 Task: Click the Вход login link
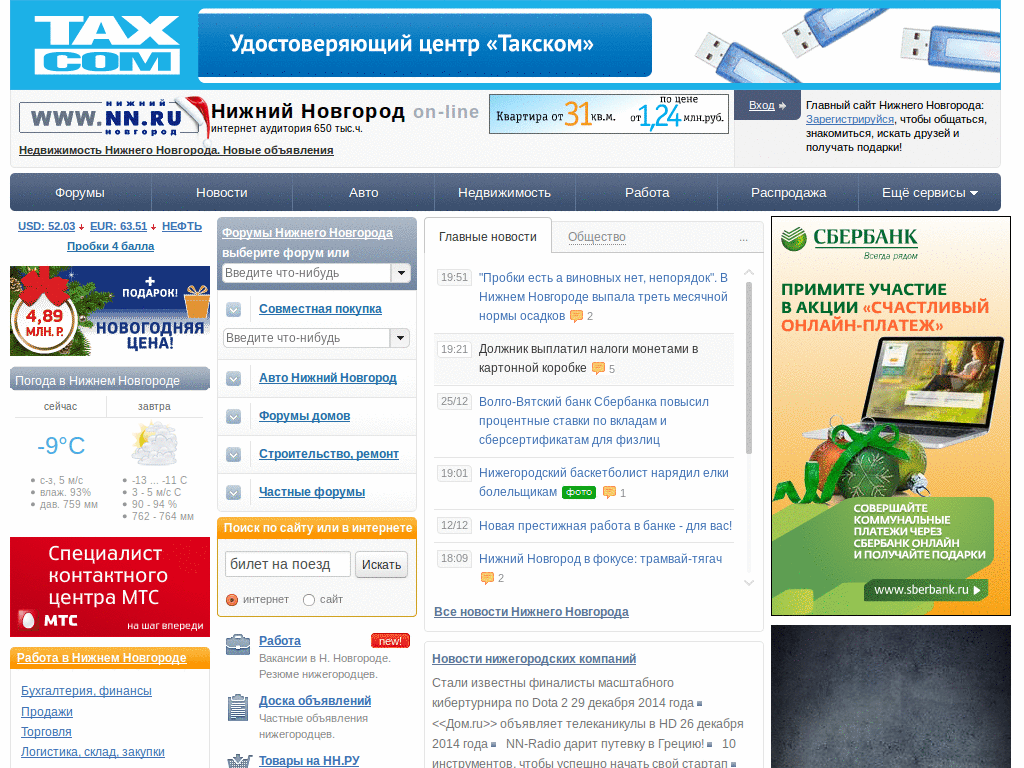(761, 105)
